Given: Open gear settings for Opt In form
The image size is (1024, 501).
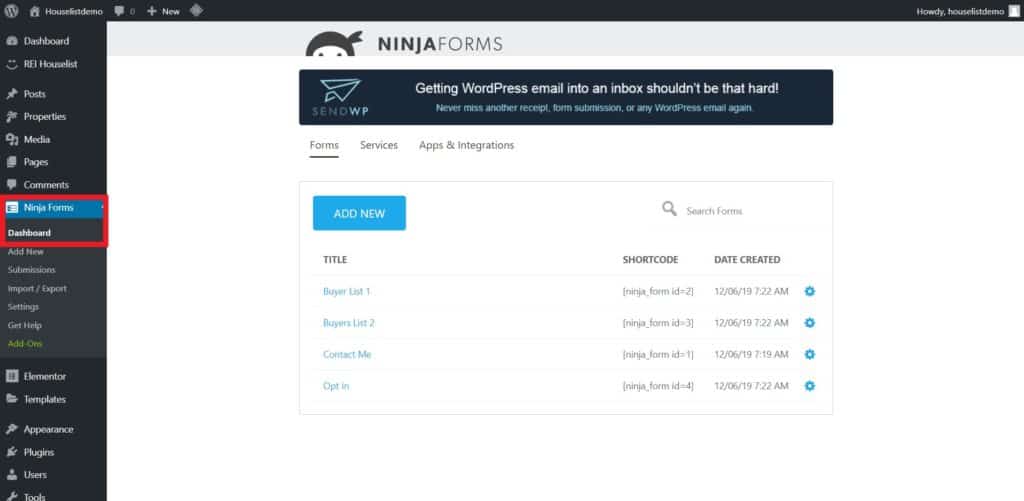Looking at the screenshot, I should pyautogui.click(x=810, y=386).
